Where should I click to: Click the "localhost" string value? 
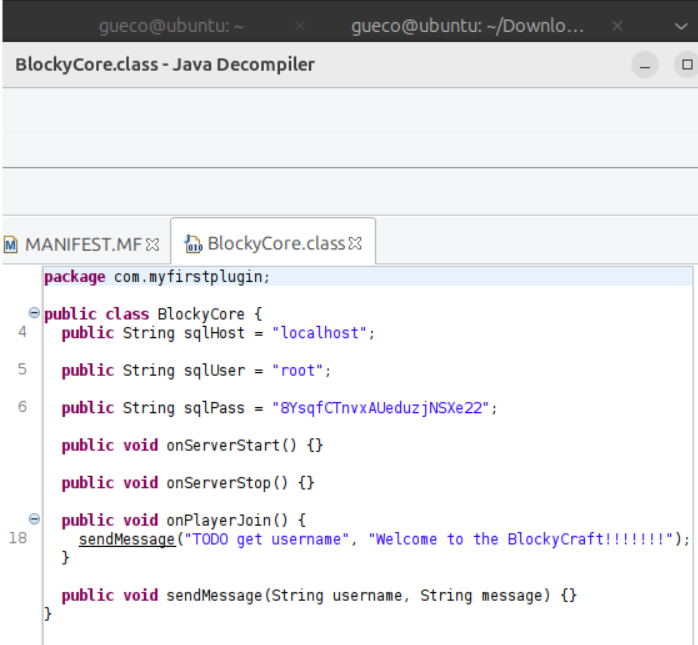pos(320,333)
